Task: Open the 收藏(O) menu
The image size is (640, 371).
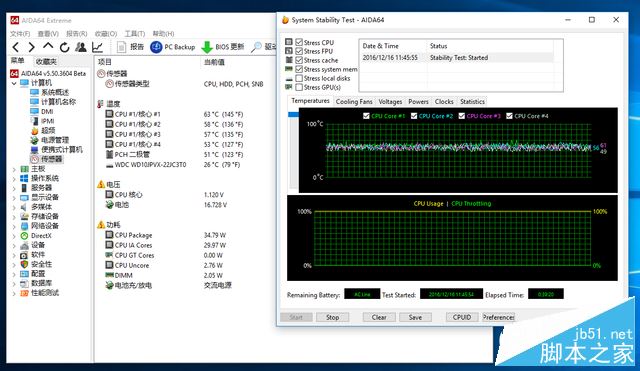Action: click(106, 33)
